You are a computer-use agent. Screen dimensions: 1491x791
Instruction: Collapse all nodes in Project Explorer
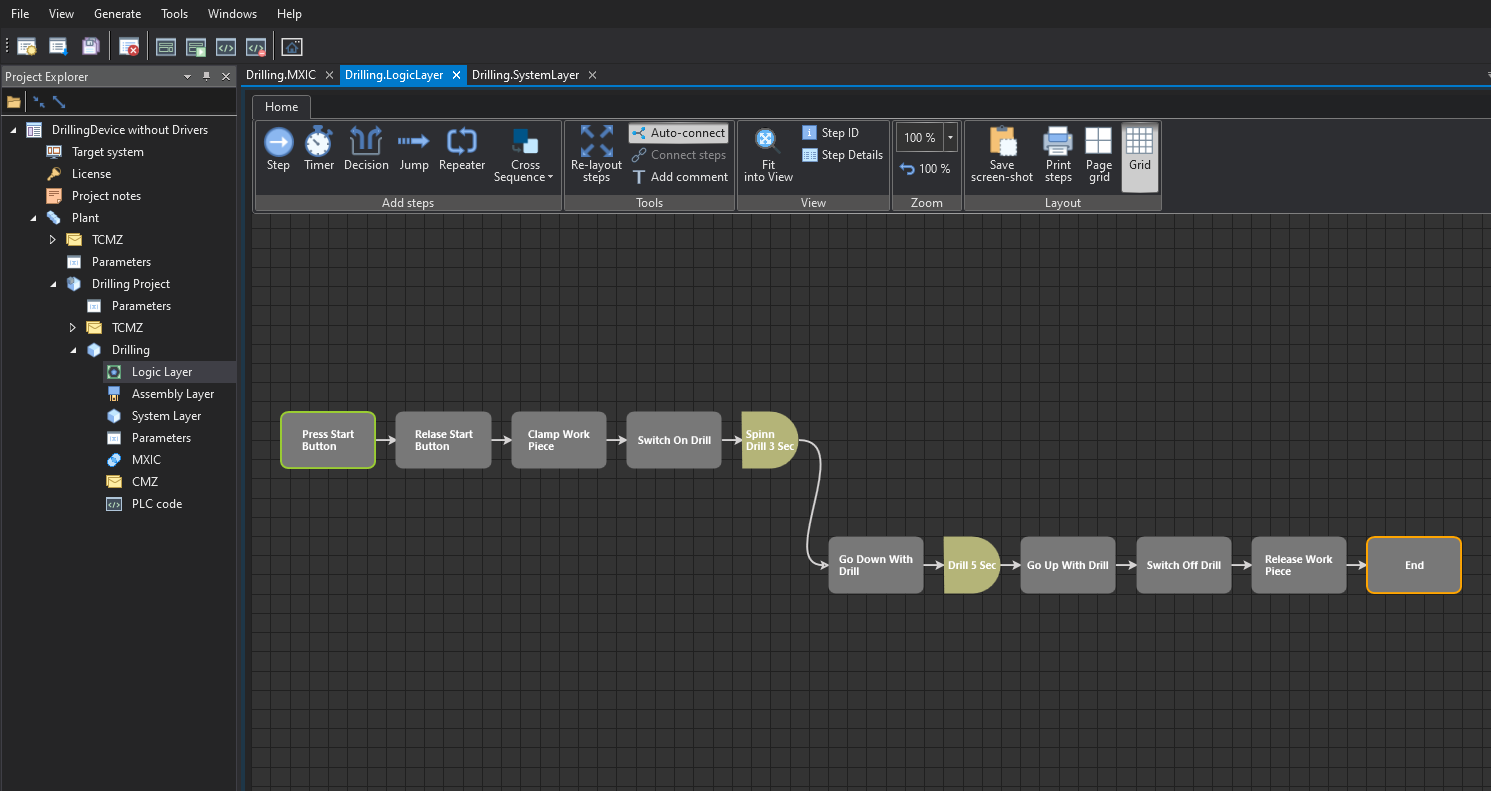[39, 102]
